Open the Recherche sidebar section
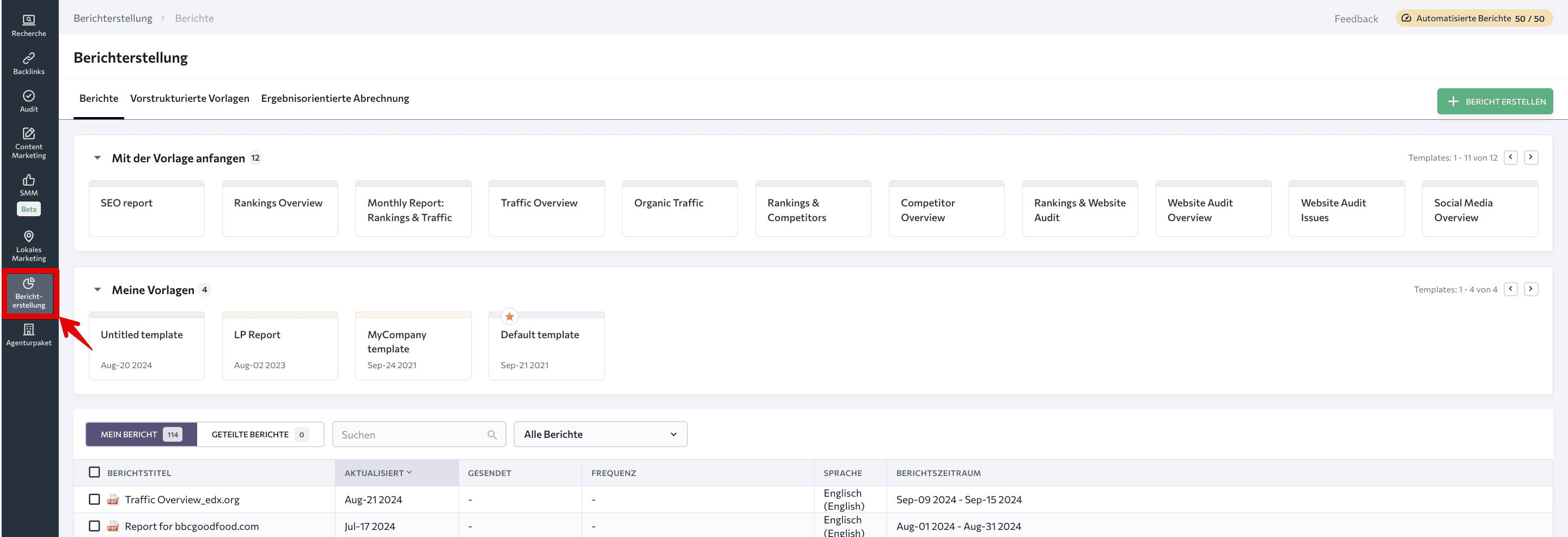 (29, 25)
